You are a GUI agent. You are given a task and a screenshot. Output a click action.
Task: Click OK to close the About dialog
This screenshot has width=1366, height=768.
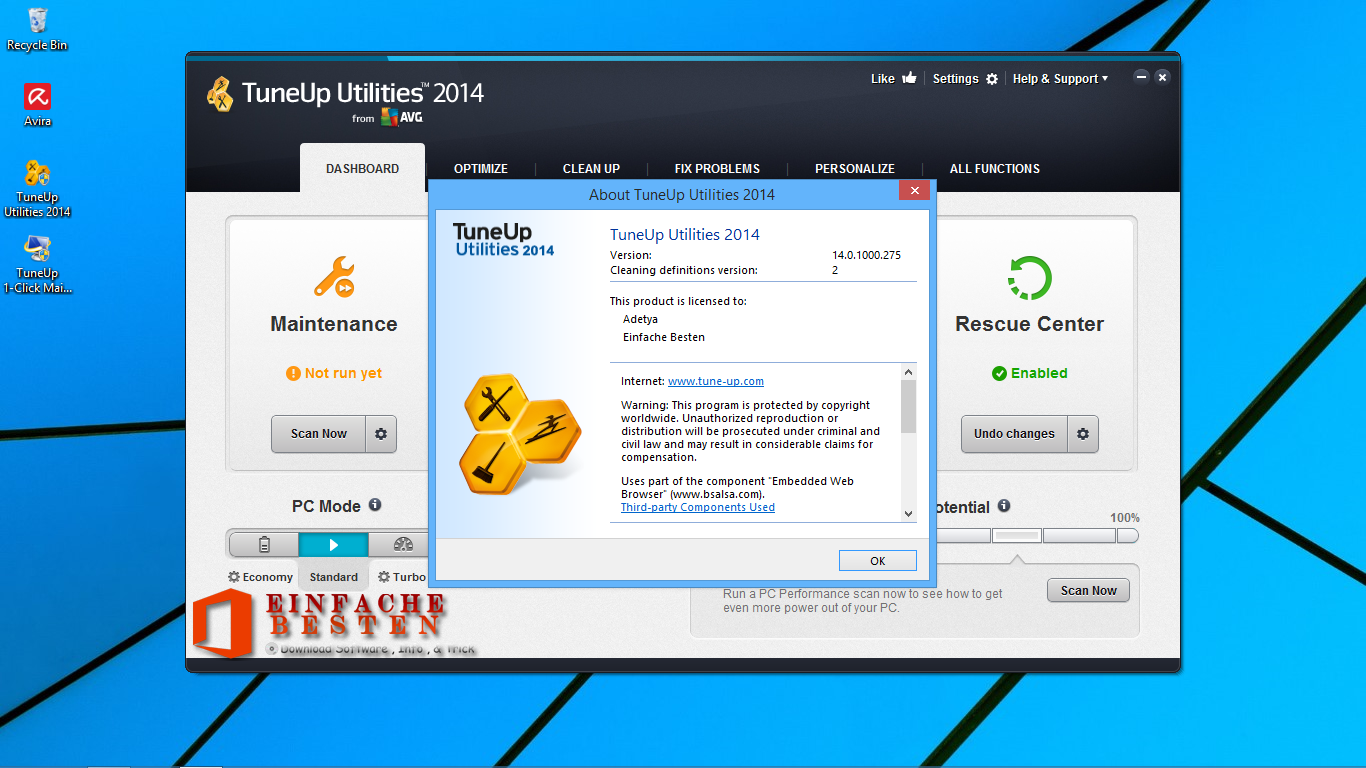tap(877, 560)
